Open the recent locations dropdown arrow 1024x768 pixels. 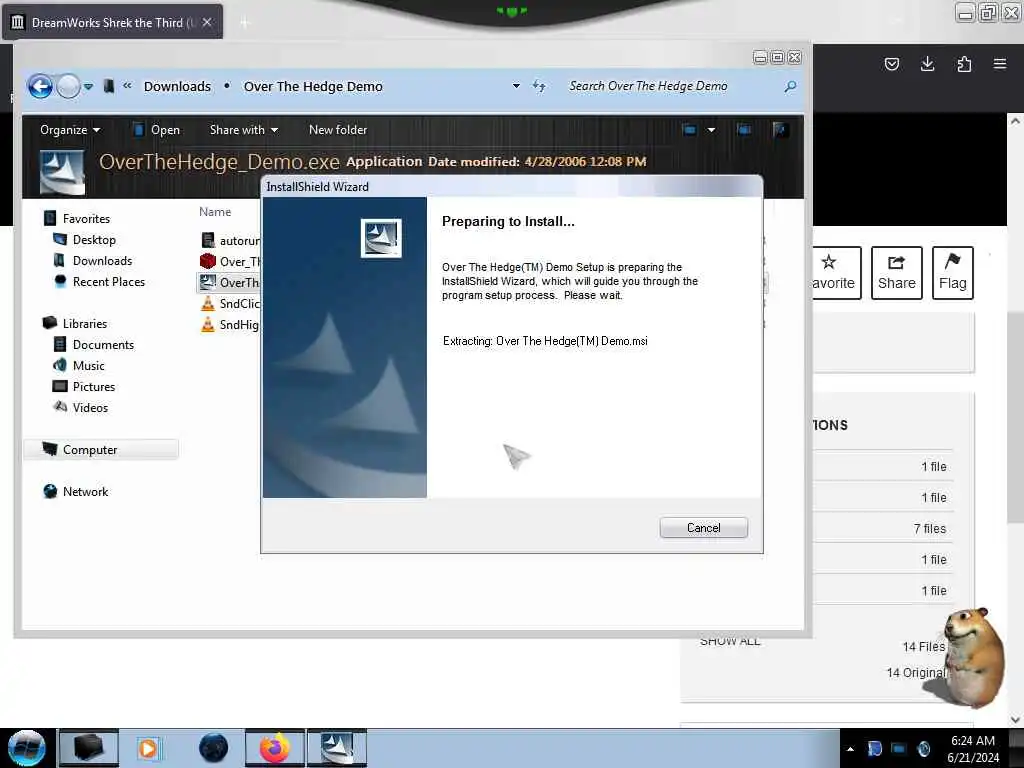(88, 86)
